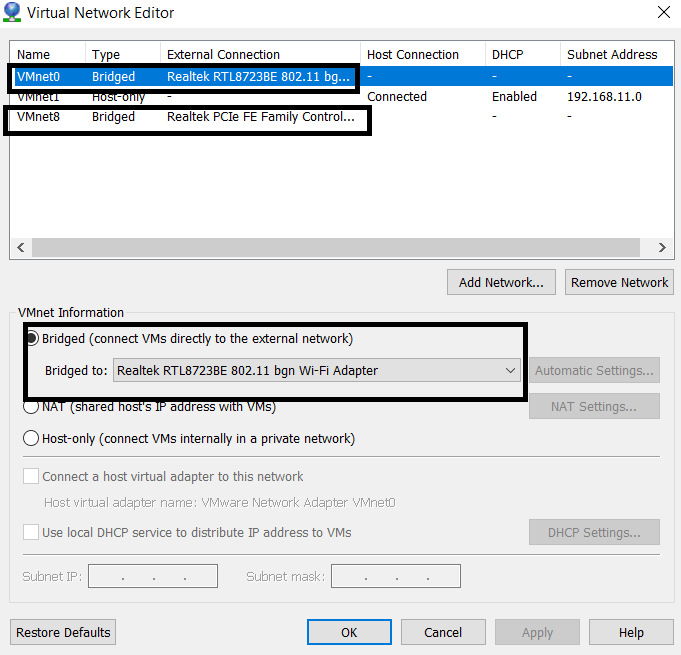Click the Subnet mask input field
Viewport: 681px width, 655px height.
(x=396, y=576)
